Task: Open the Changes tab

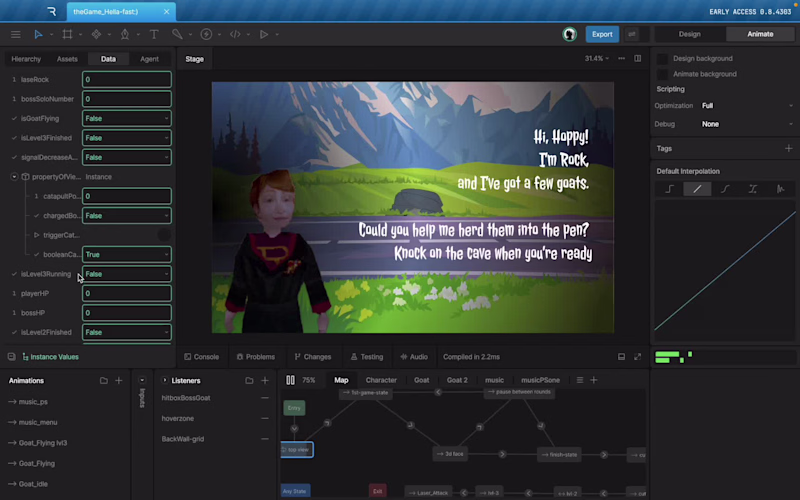Action: pyautogui.click(x=313, y=357)
